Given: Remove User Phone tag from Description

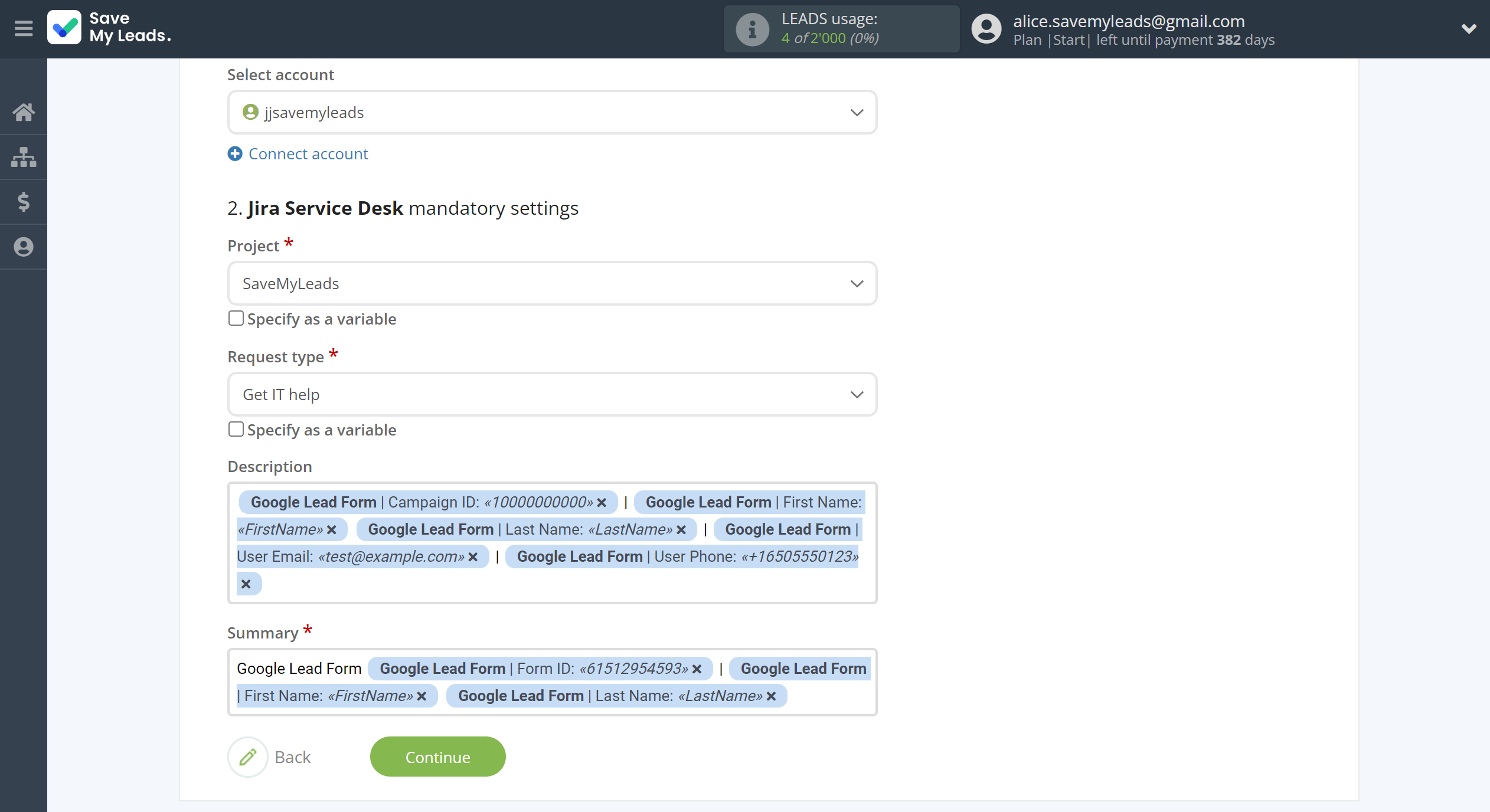Looking at the screenshot, I should tap(246, 584).
